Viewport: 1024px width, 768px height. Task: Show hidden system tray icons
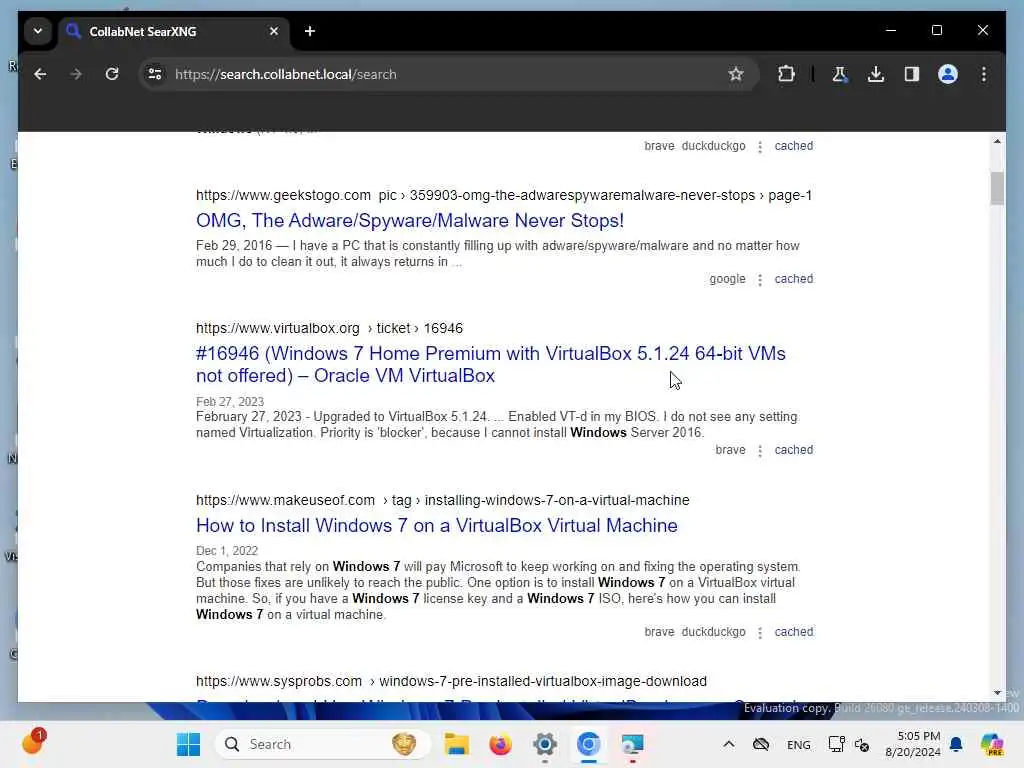pyautogui.click(x=729, y=744)
